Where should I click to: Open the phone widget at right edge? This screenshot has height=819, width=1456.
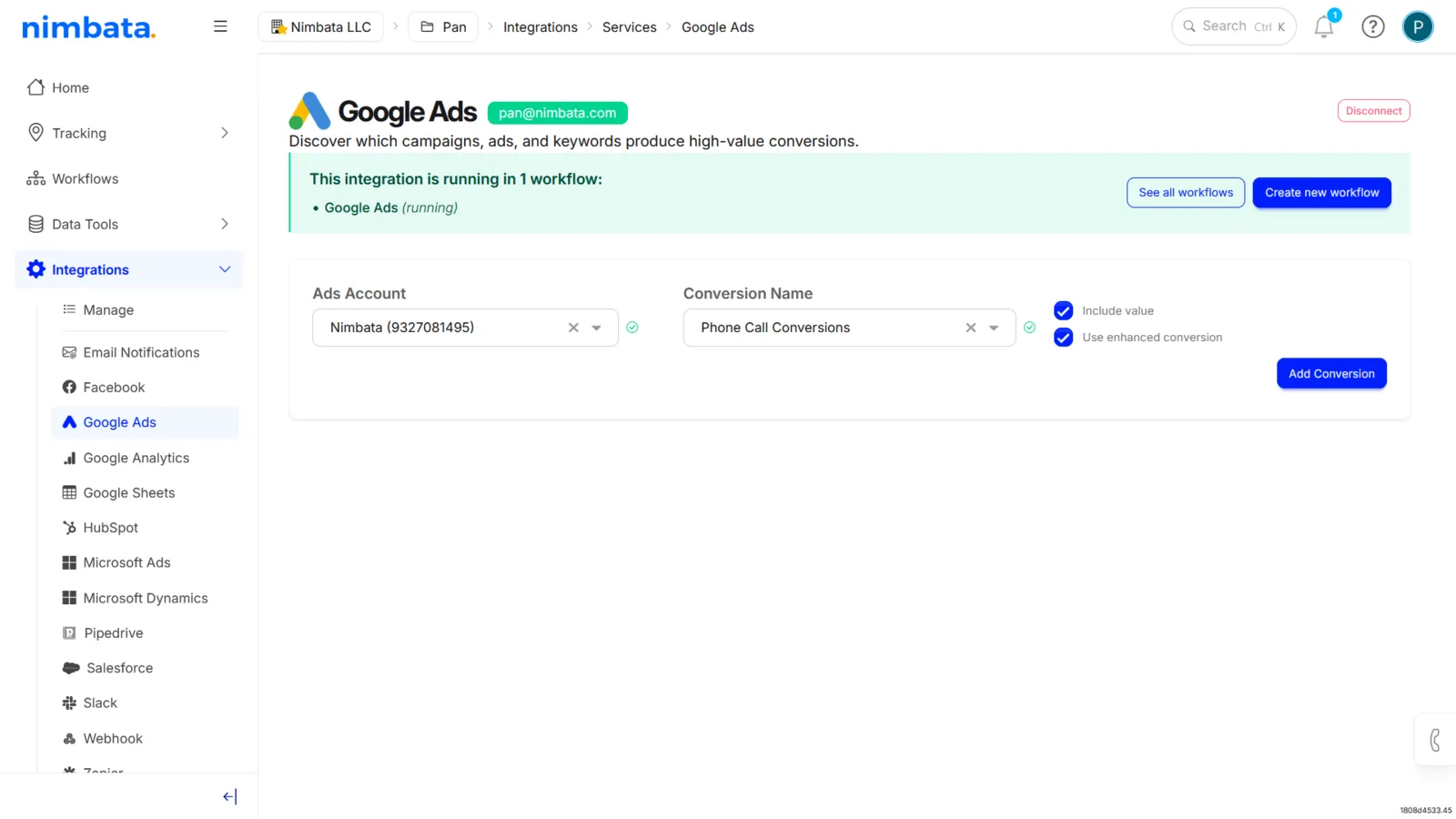pyautogui.click(x=1435, y=740)
